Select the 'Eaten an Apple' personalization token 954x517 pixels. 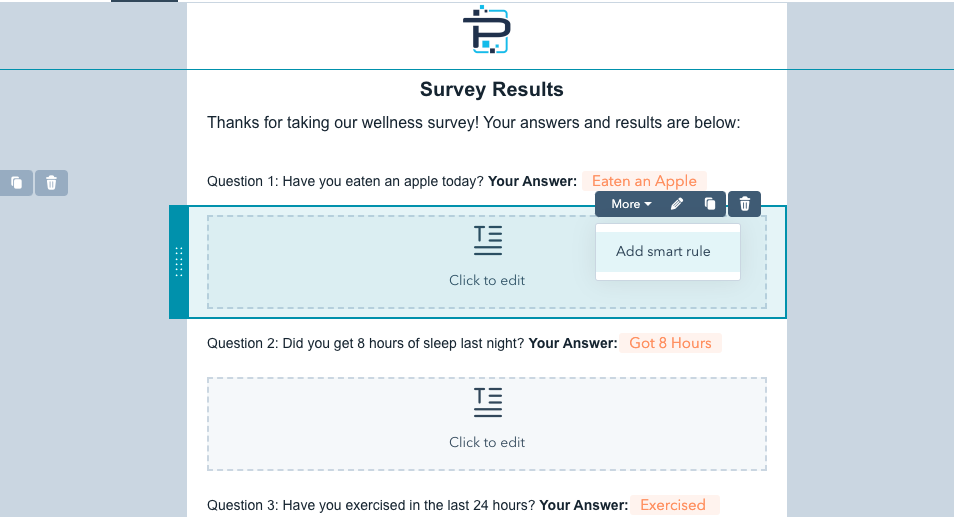(644, 181)
